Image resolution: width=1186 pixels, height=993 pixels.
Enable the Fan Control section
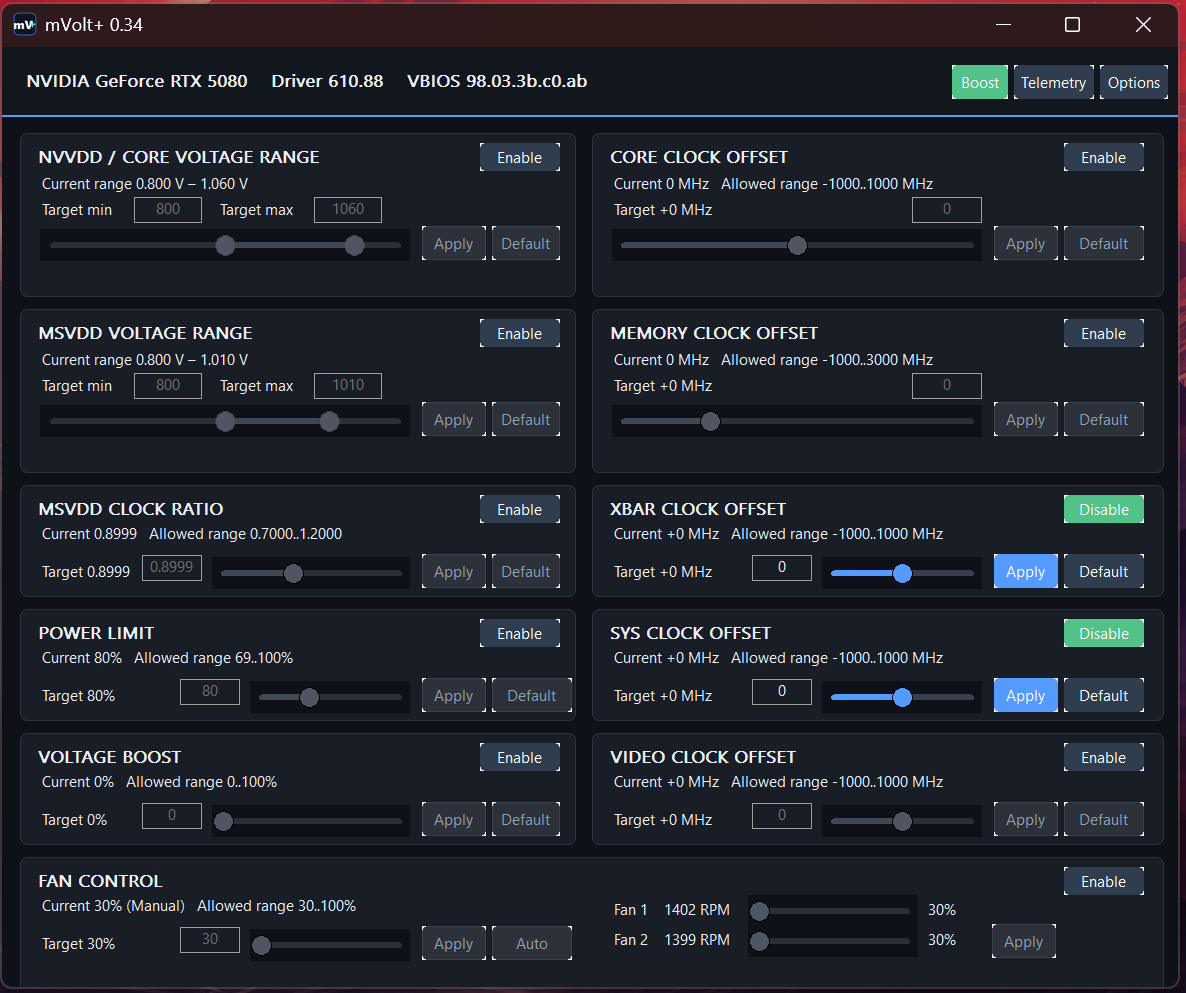click(1104, 882)
